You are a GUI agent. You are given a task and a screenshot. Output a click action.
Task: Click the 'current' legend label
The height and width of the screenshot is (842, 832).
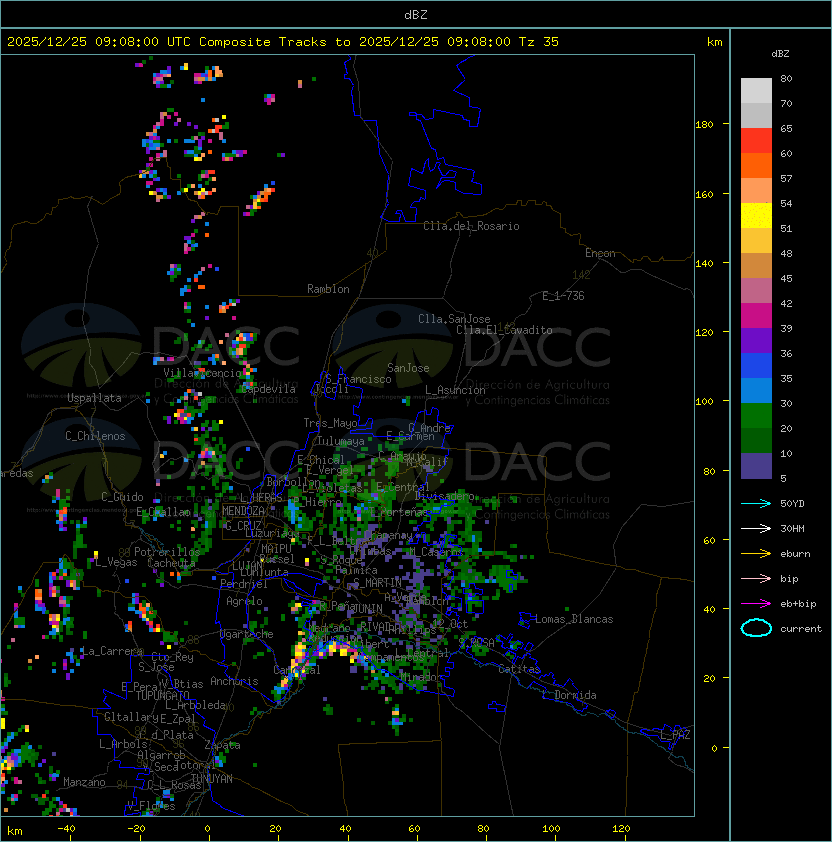[801, 629]
